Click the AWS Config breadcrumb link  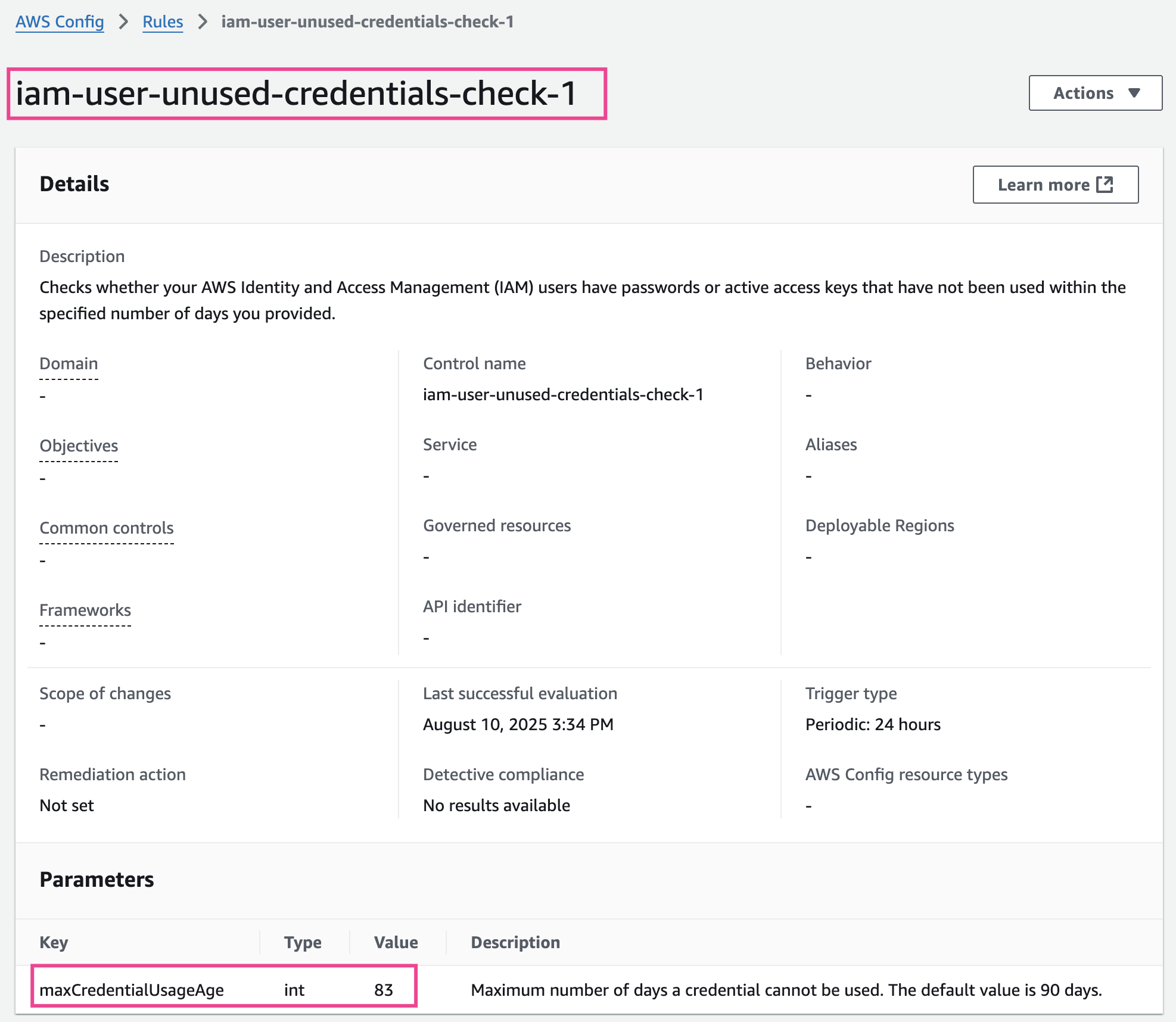pos(60,22)
